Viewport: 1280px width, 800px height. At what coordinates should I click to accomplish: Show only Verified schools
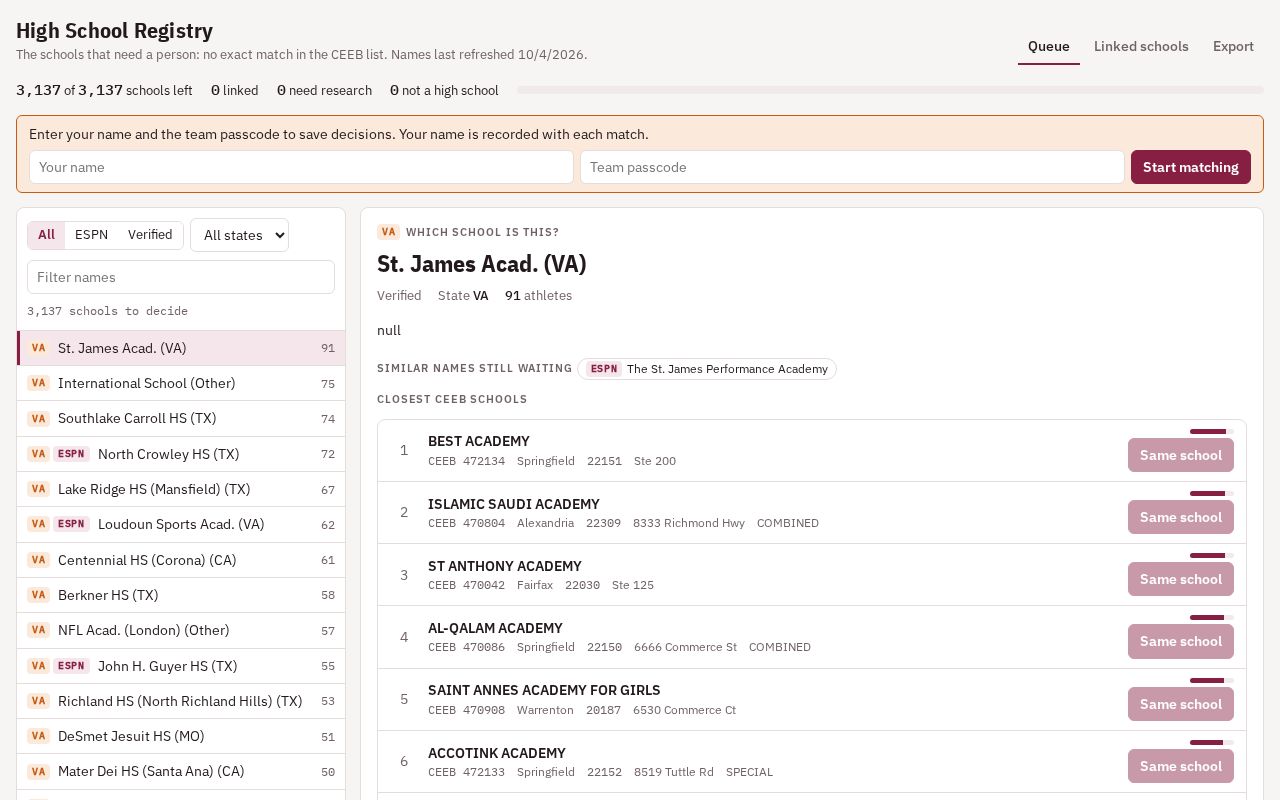click(x=150, y=235)
